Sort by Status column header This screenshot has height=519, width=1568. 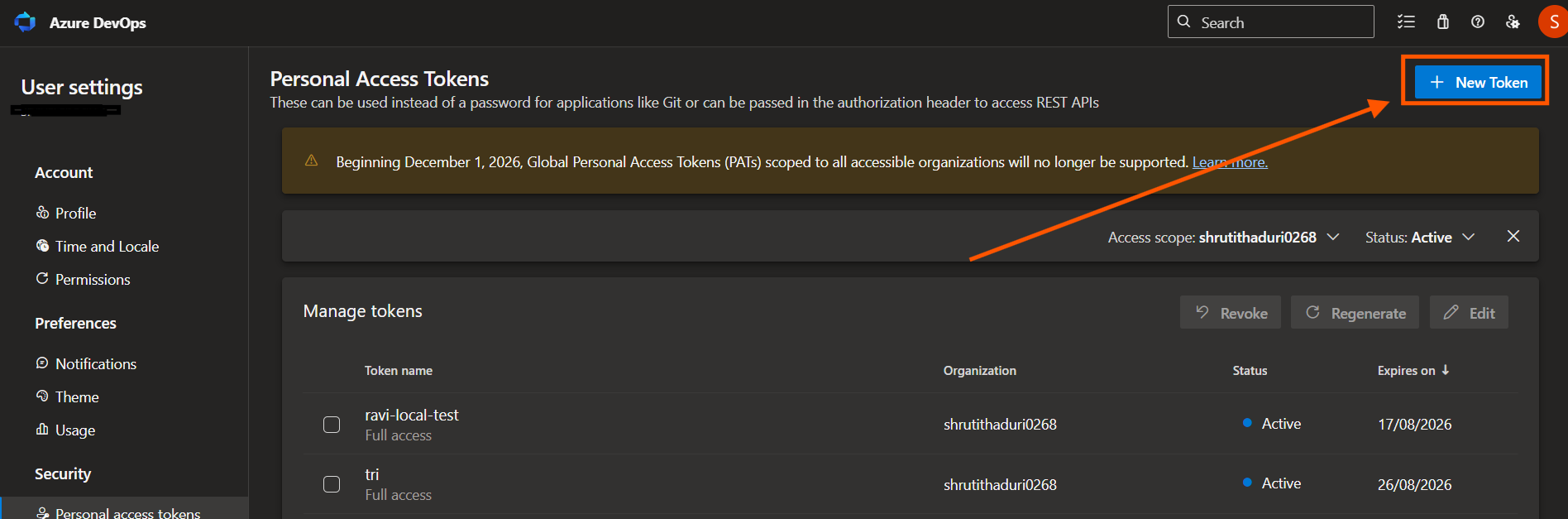[x=1250, y=370]
